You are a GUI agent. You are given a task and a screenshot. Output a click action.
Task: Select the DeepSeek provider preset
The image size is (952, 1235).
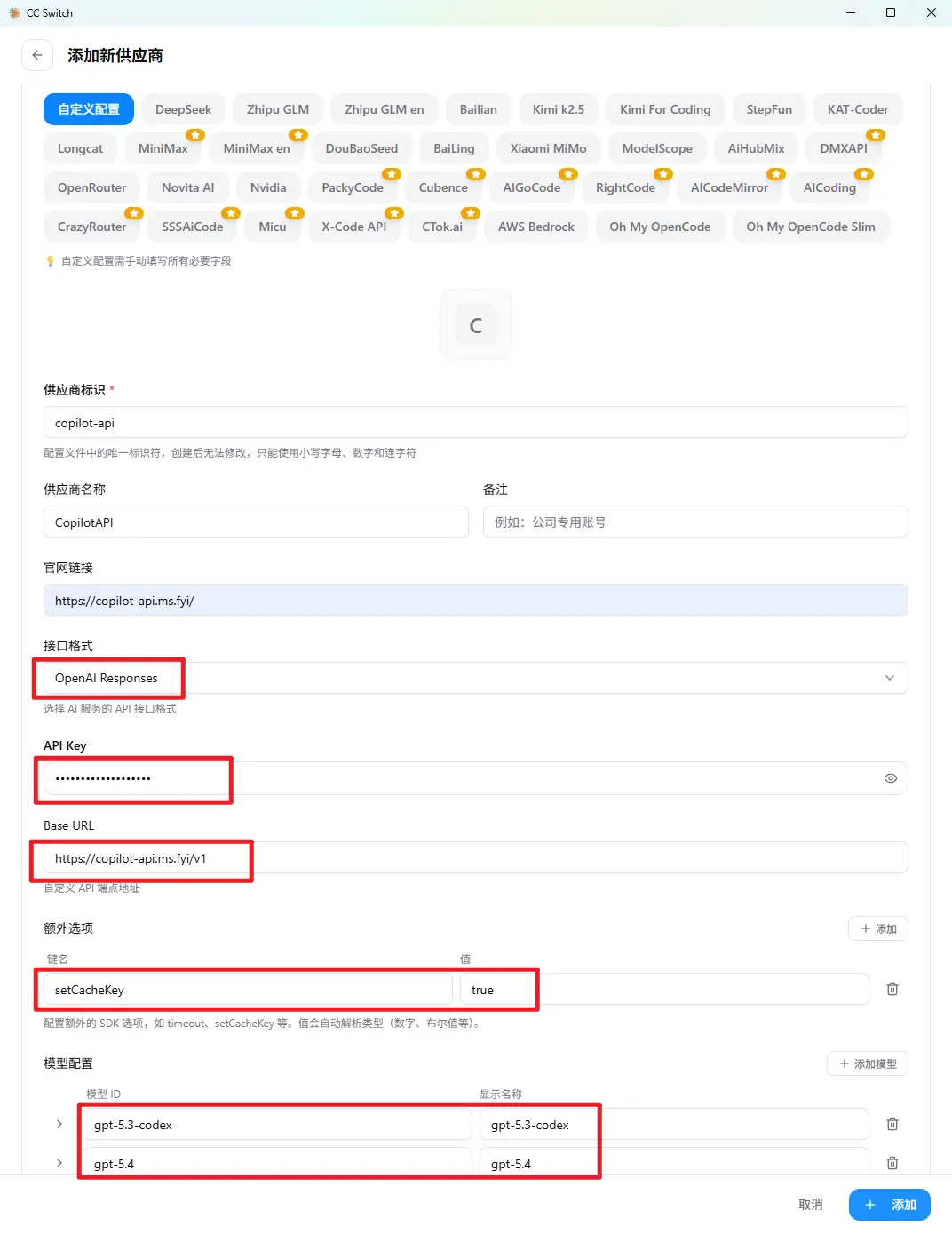[x=183, y=108]
